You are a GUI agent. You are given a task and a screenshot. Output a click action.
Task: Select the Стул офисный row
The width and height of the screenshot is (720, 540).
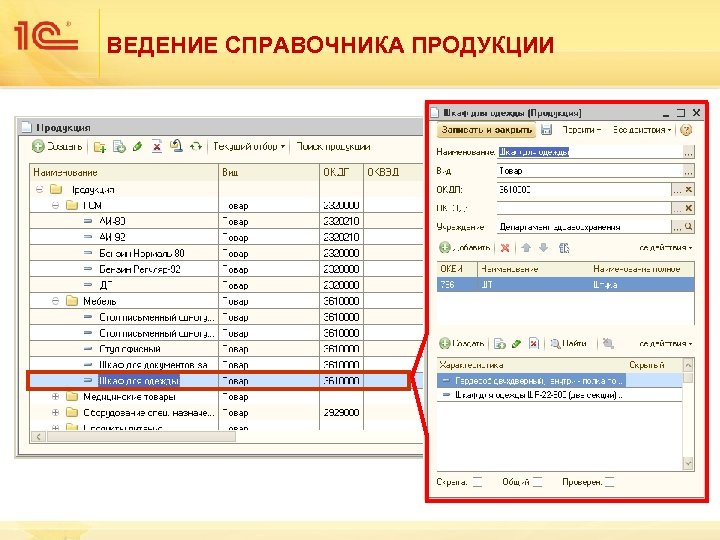point(226,349)
